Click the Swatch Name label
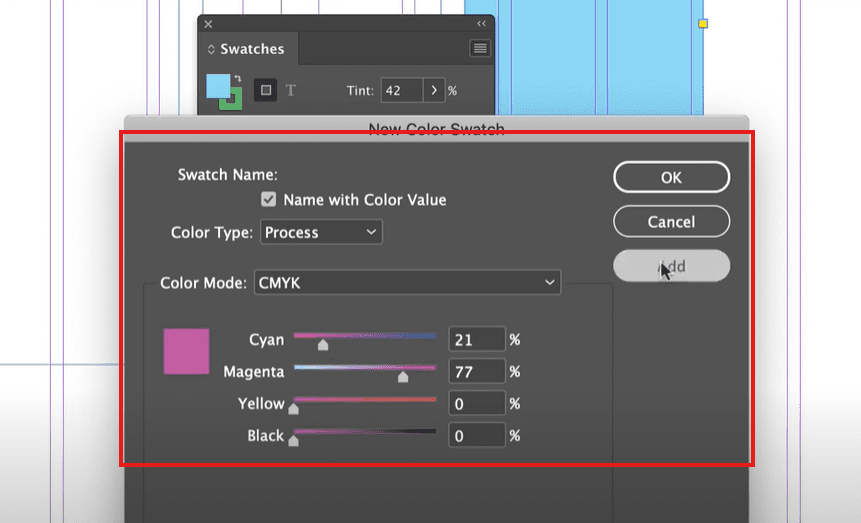861x523 pixels. click(x=227, y=175)
